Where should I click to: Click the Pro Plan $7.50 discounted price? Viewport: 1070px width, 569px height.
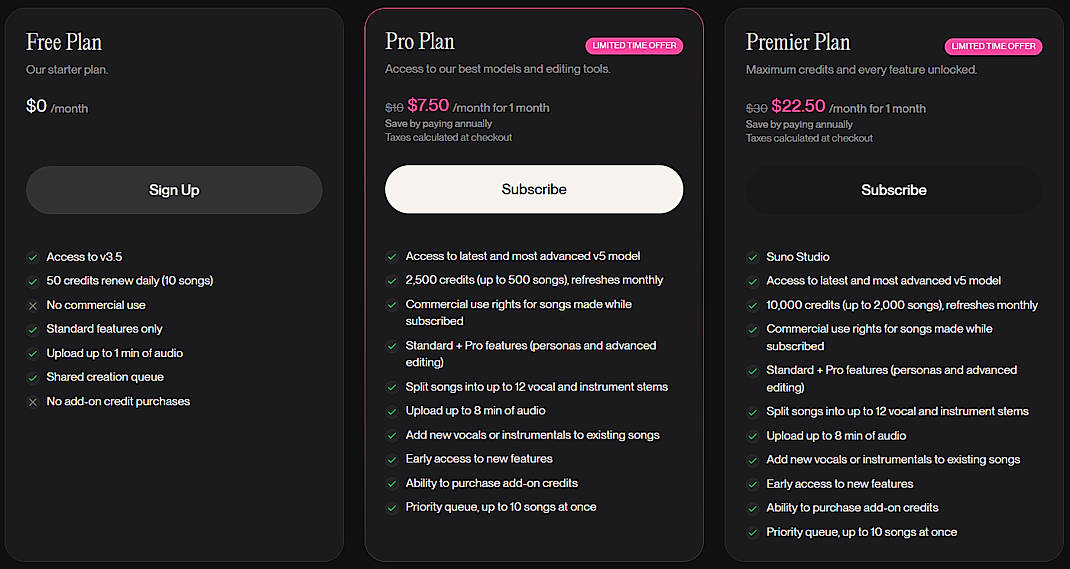point(428,106)
